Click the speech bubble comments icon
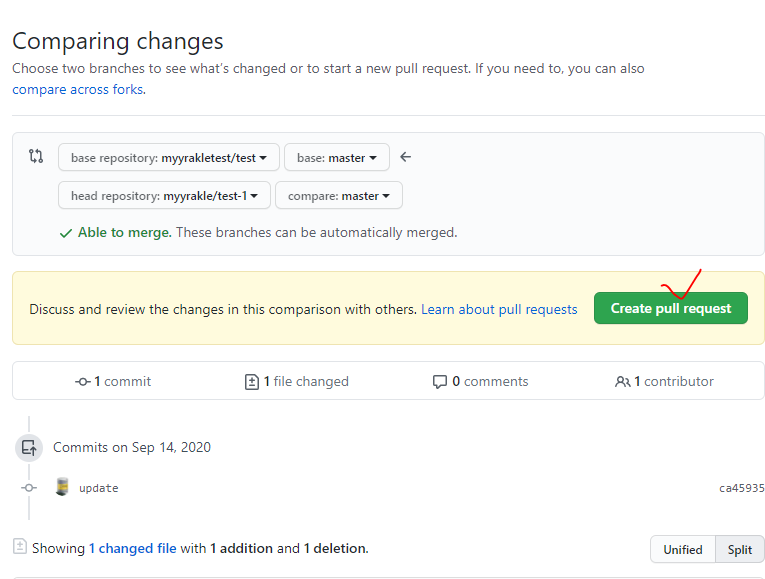 pyautogui.click(x=440, y=381)
